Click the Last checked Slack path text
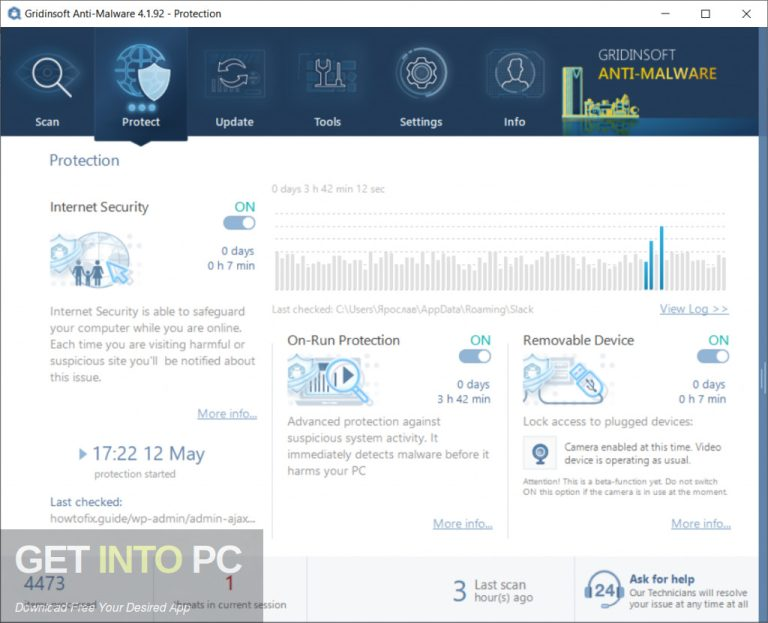This screenshot has width=768, height=623. click(x=403, y=310)
